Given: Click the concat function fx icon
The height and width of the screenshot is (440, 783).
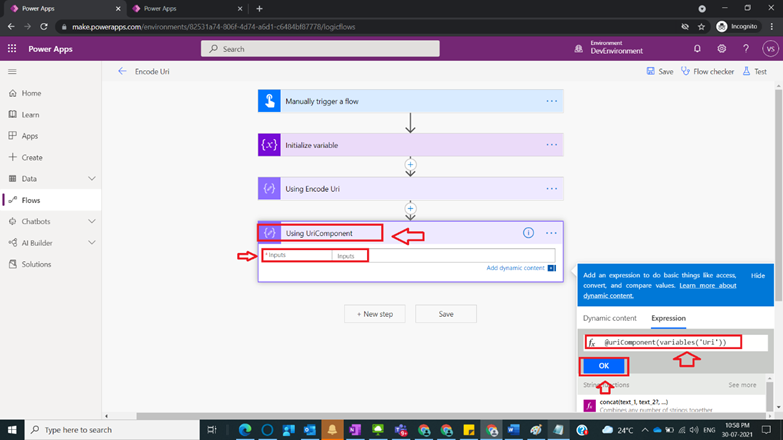Looking at the screenshot, I should [x=590, y=405].
